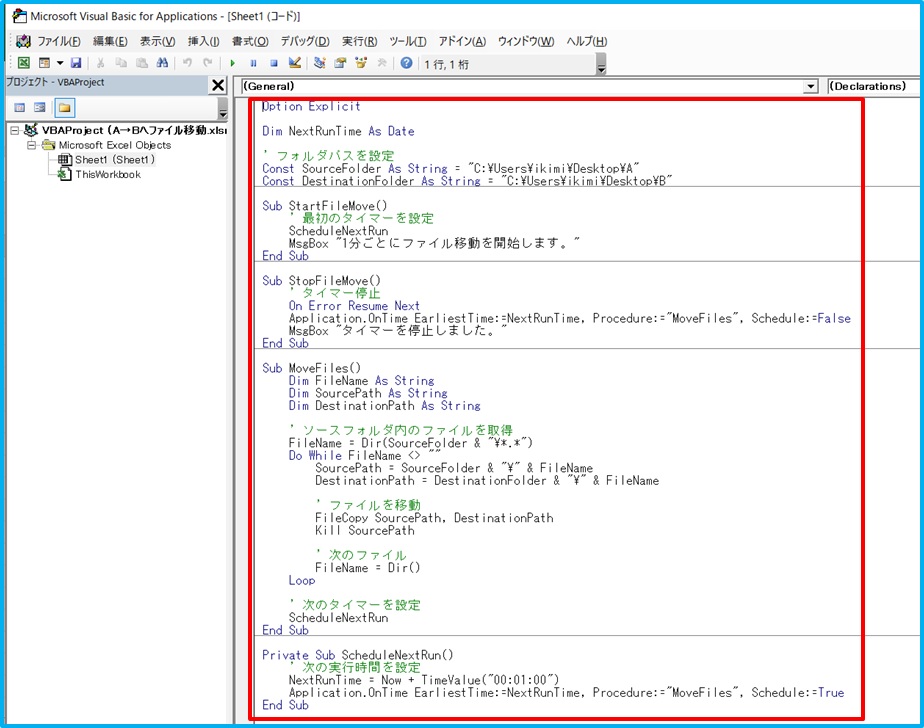Click the 'FileCopy SourcePath, DestinationPath' line
This screenshot has width=924, height=728.
[434, 518]
